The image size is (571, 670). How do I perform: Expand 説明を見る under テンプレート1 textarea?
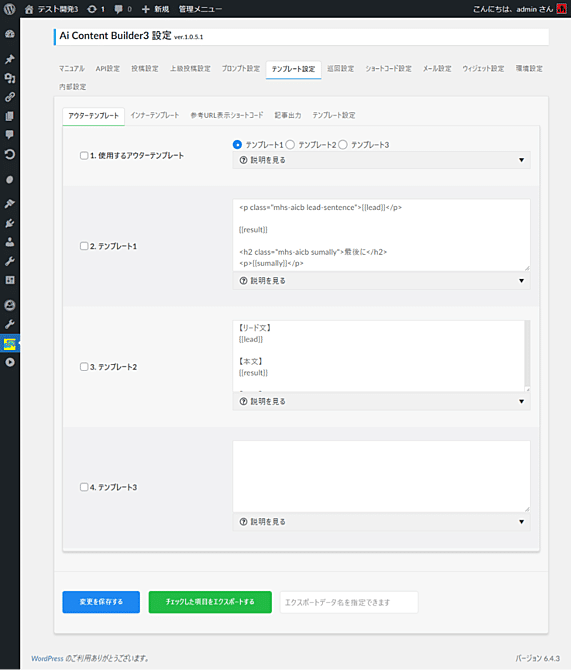381,281
